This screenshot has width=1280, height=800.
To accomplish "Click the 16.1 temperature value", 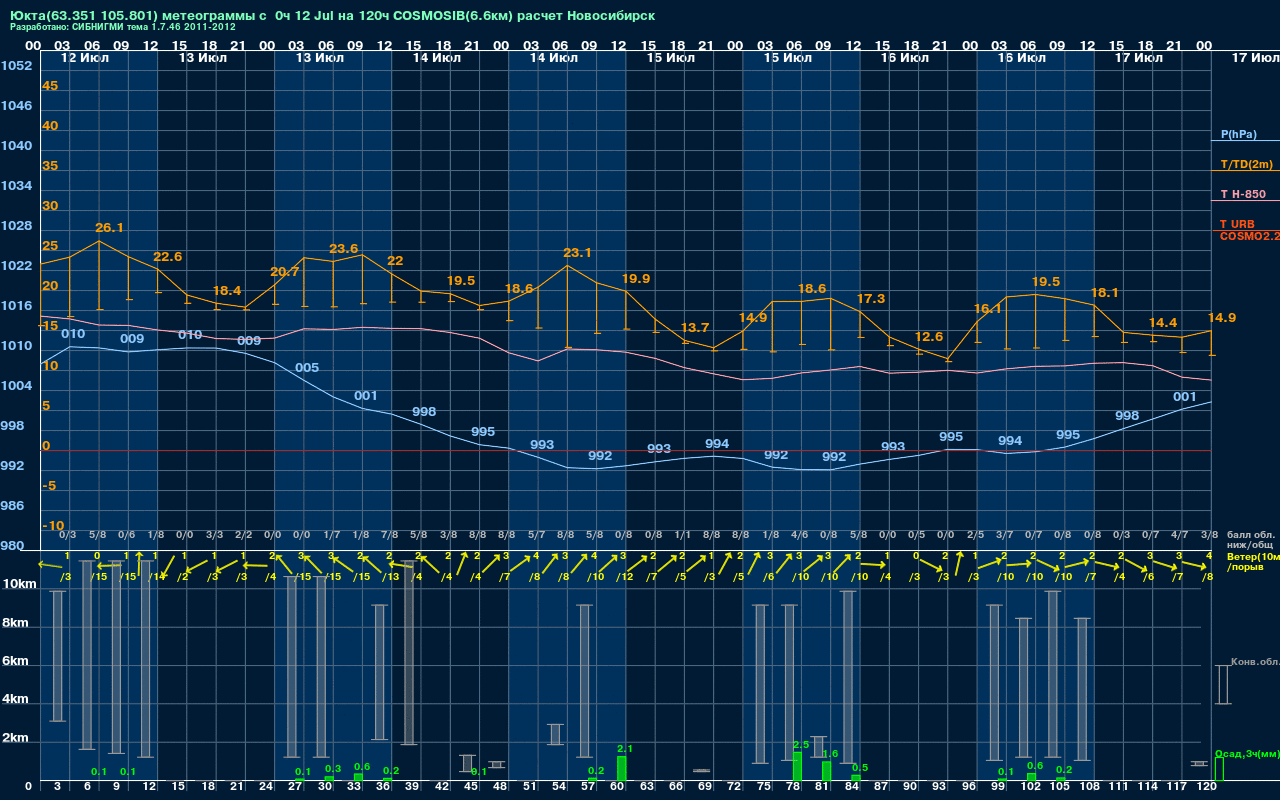I will pos(987,309).
